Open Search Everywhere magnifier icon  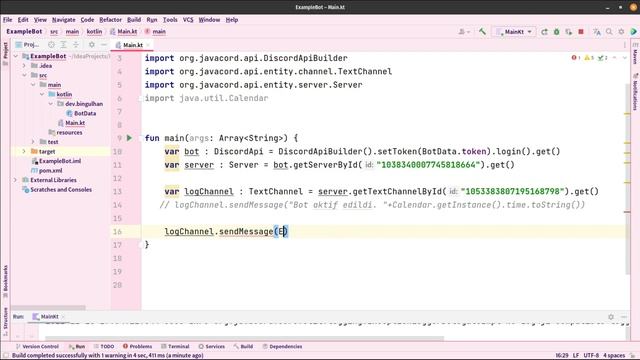point(609,31)
